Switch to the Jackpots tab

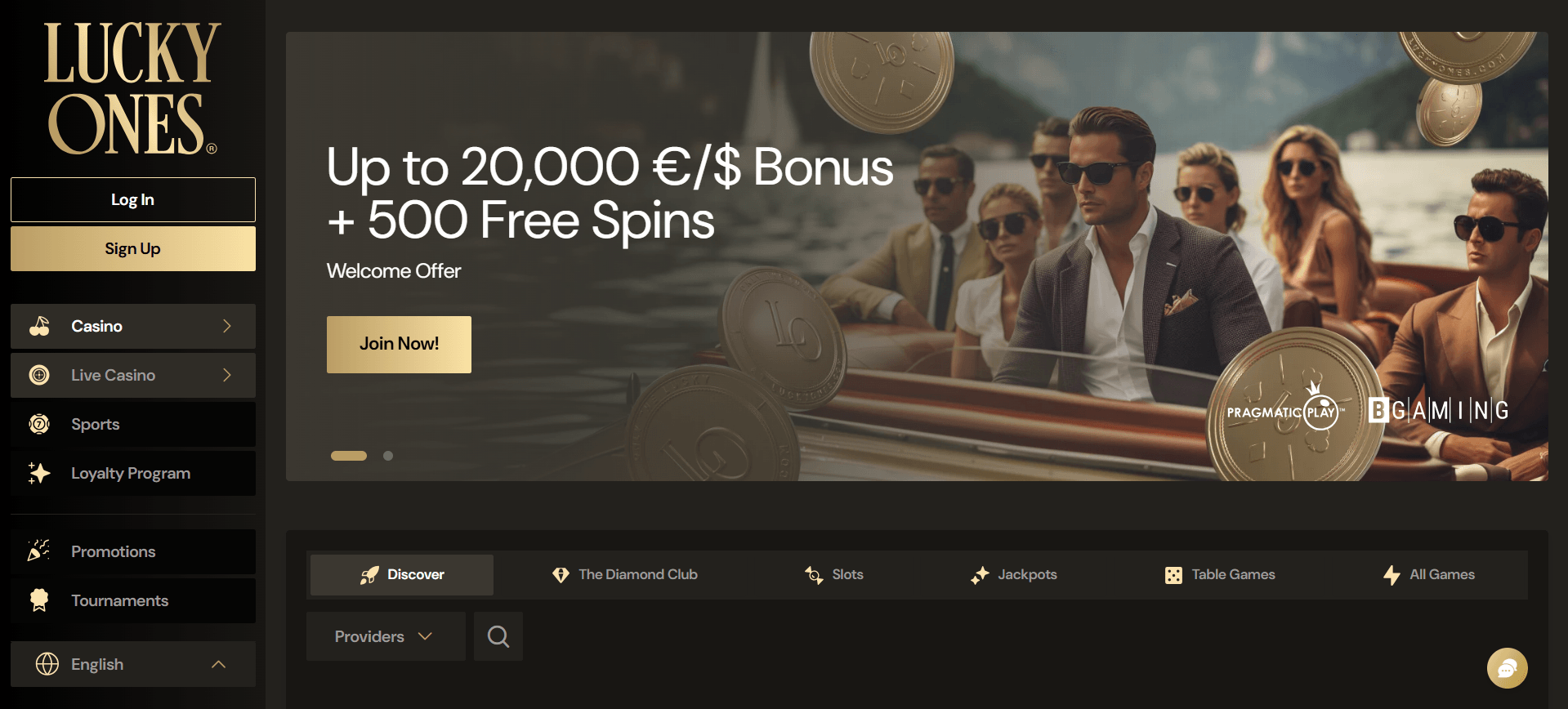tap(1014, 574)
